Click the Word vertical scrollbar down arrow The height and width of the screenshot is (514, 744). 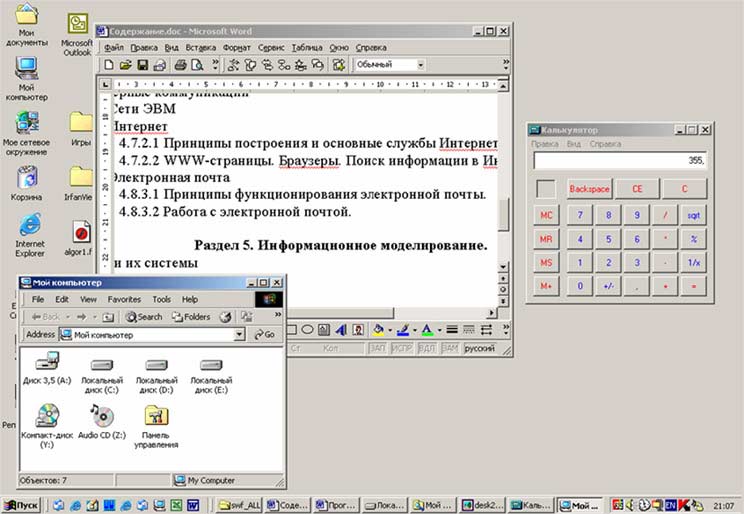point(503,267)
